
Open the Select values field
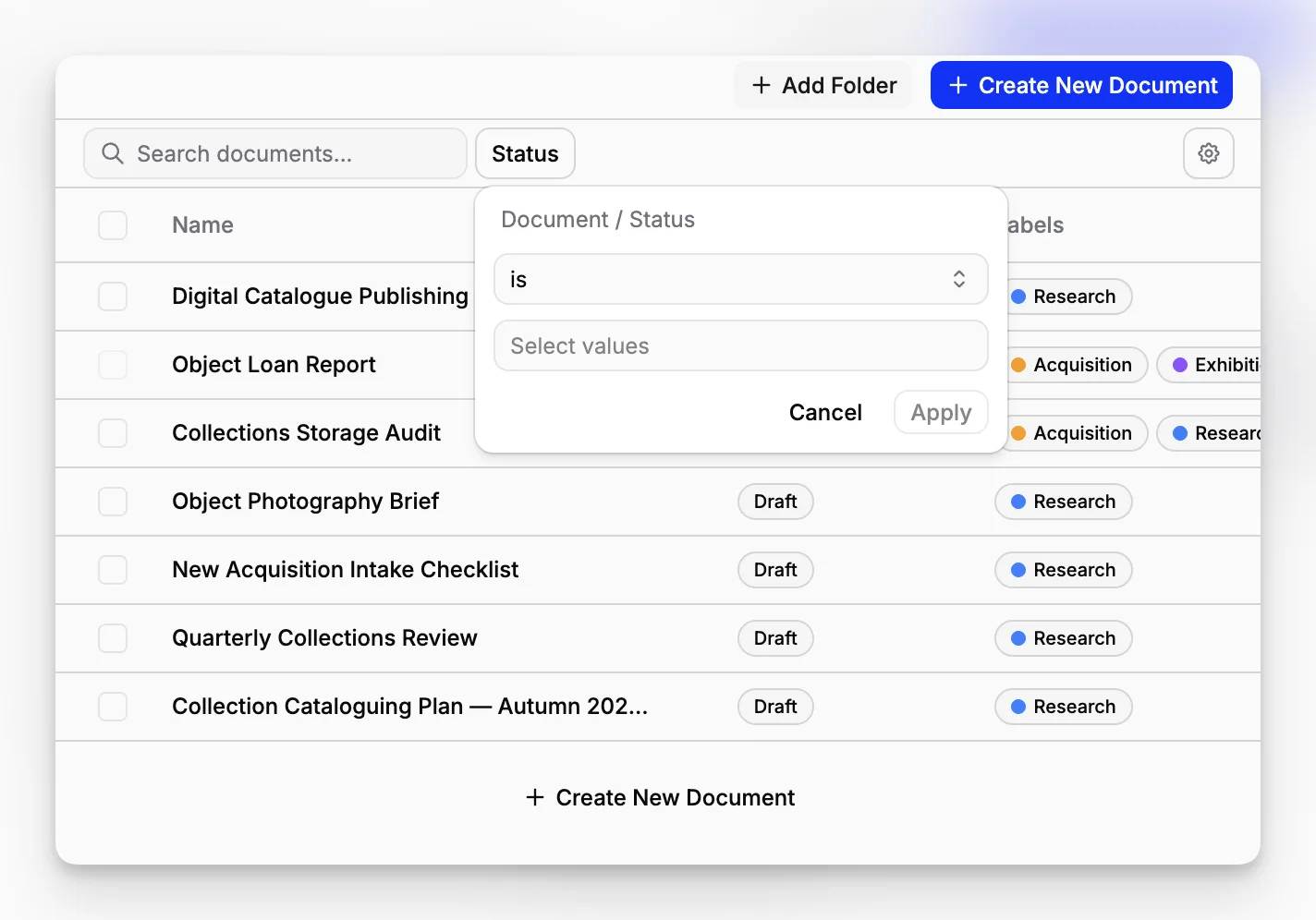(741, 345)
